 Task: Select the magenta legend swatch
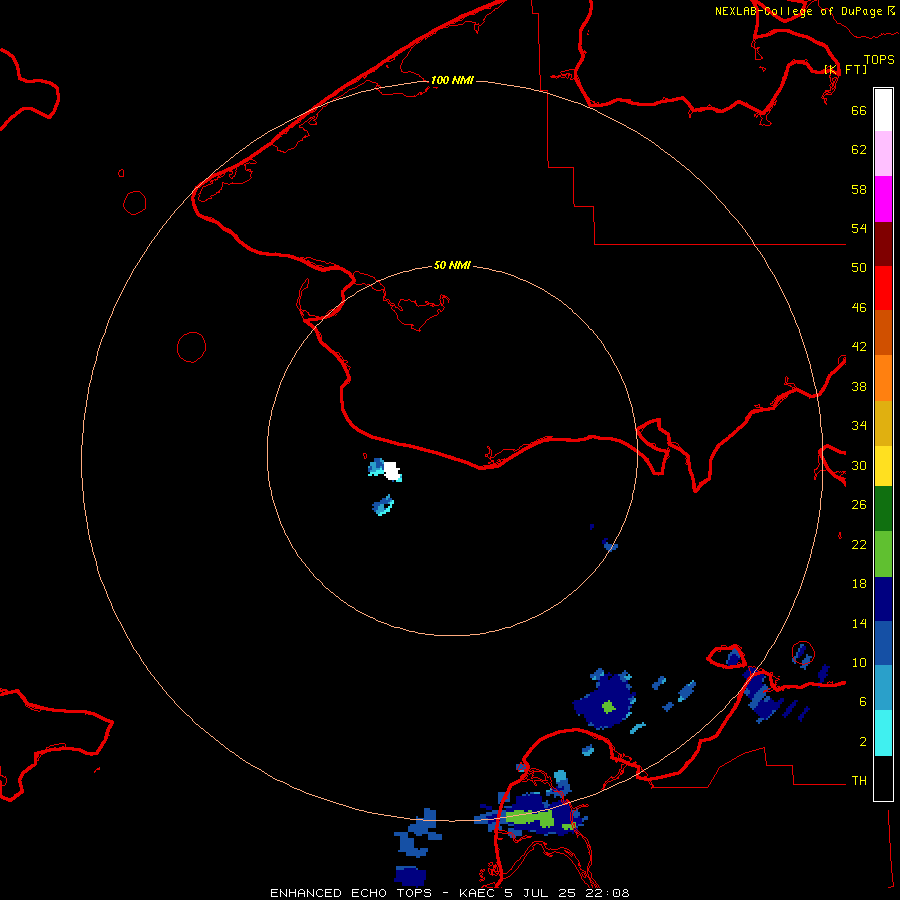pyautogui.click(x=883, y=199)
